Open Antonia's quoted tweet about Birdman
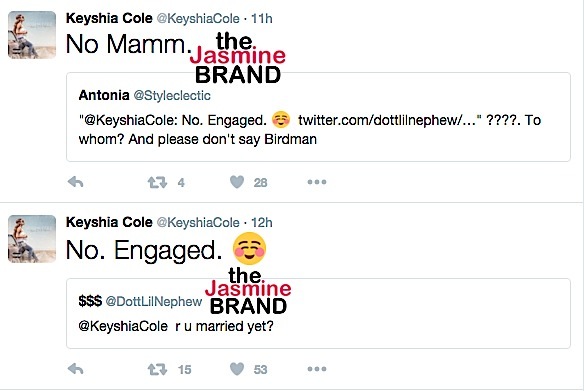This screenshot has width=584, height=391. click(318, 117)
